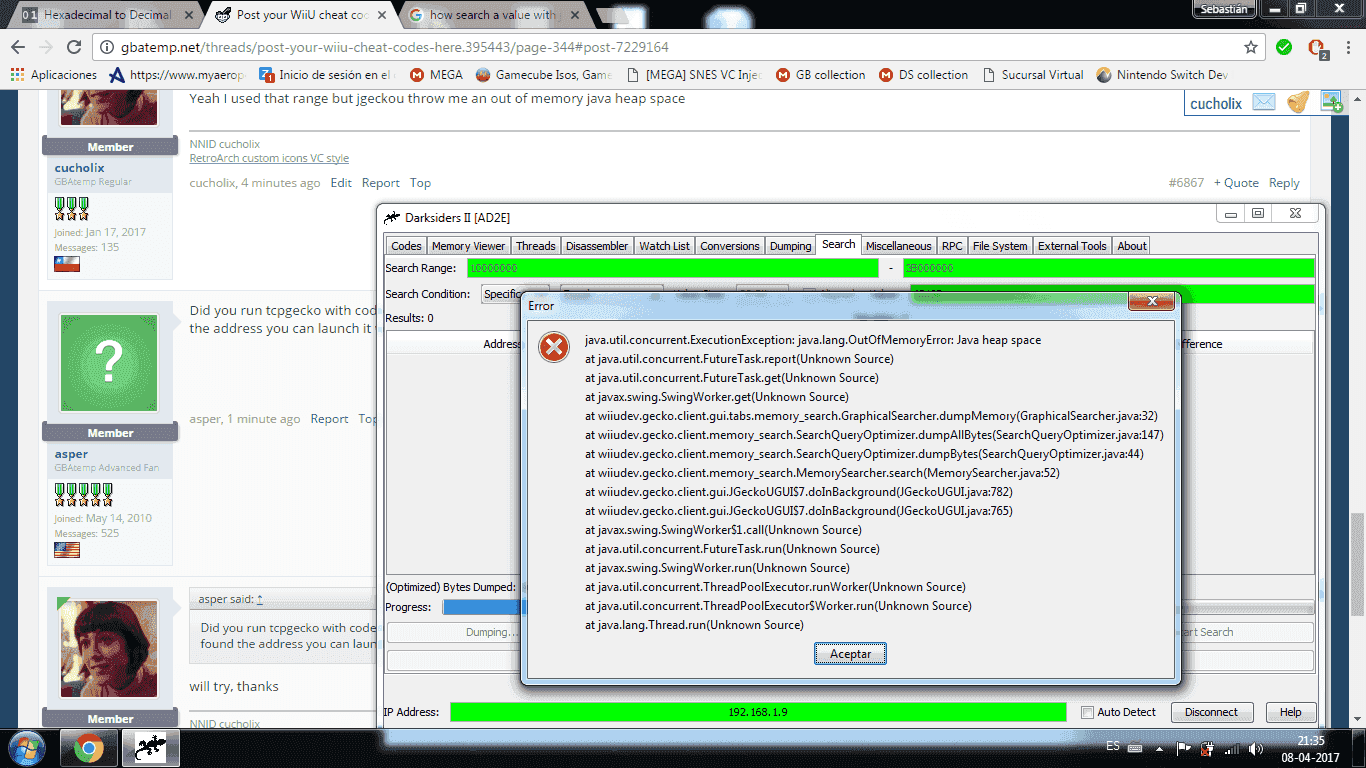The height and width of the screenshot is (768, 1366).
Task: Switch to the File System tab
Action: point(1000,246)
